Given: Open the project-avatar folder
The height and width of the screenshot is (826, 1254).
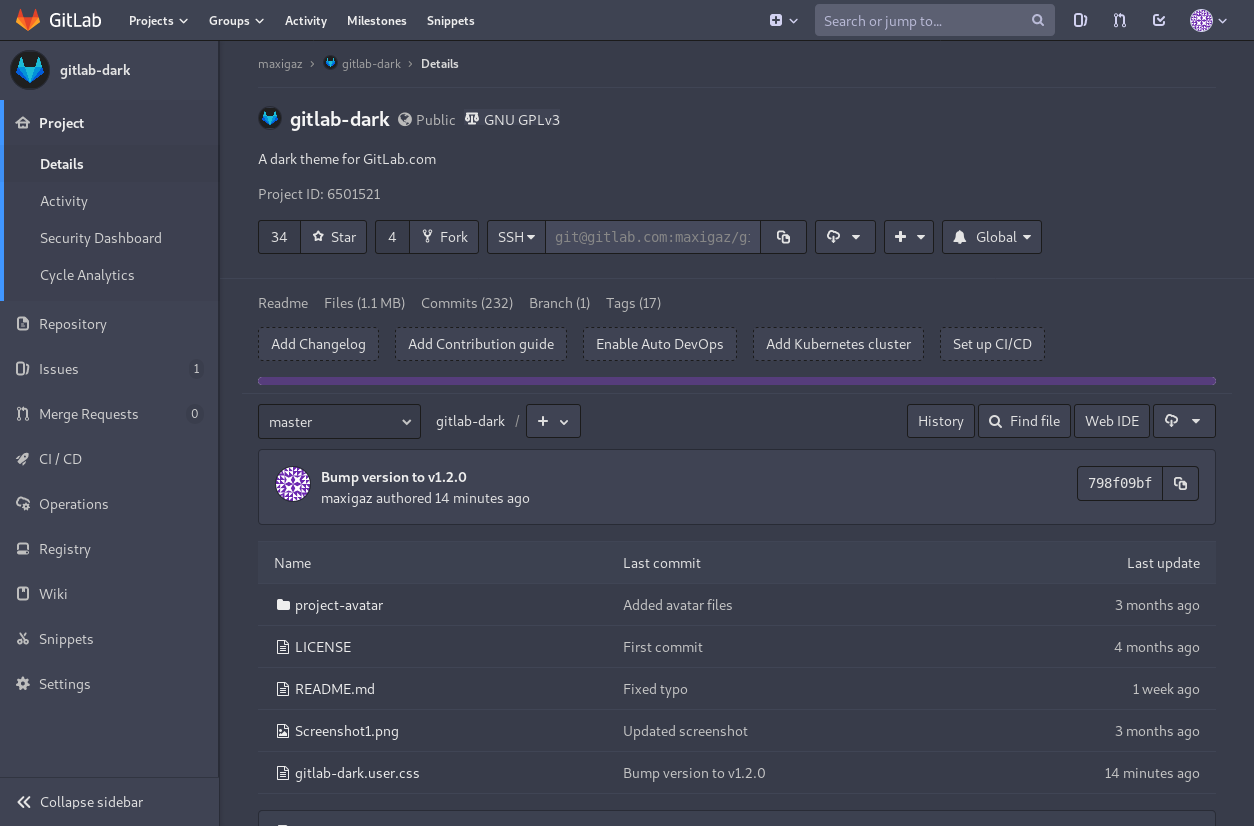Looking at the screenshot, I should (339, 605).
